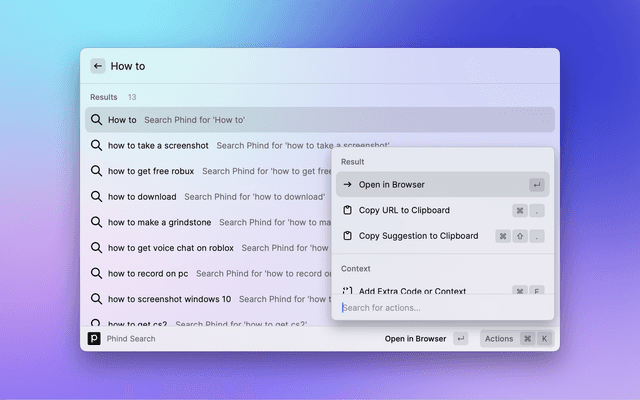Click the Add Extra Code context icon
Viewport: 640px width, 400px height.
[x=347, y=291]
